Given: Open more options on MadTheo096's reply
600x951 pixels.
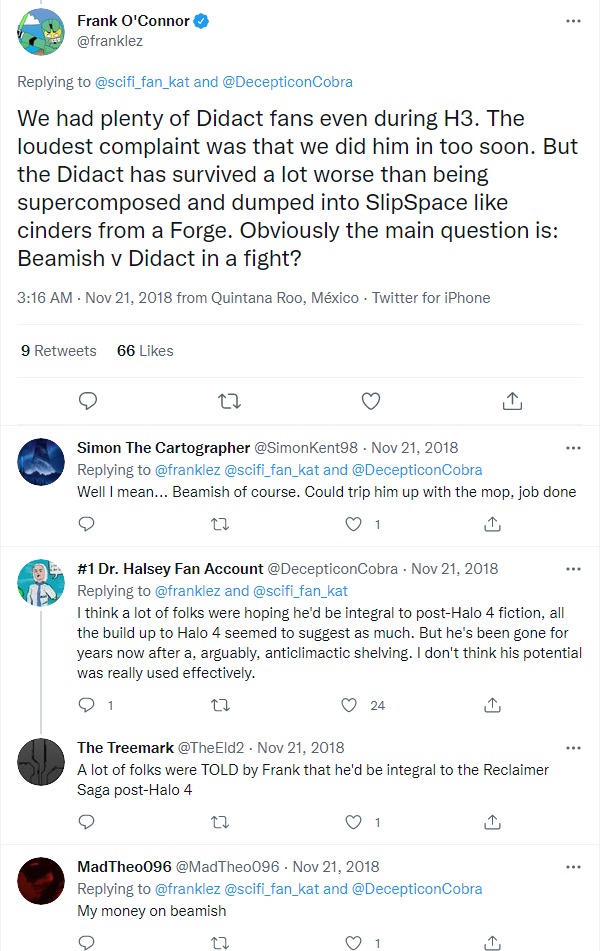Looking at the screenshot, I should 572,867.
